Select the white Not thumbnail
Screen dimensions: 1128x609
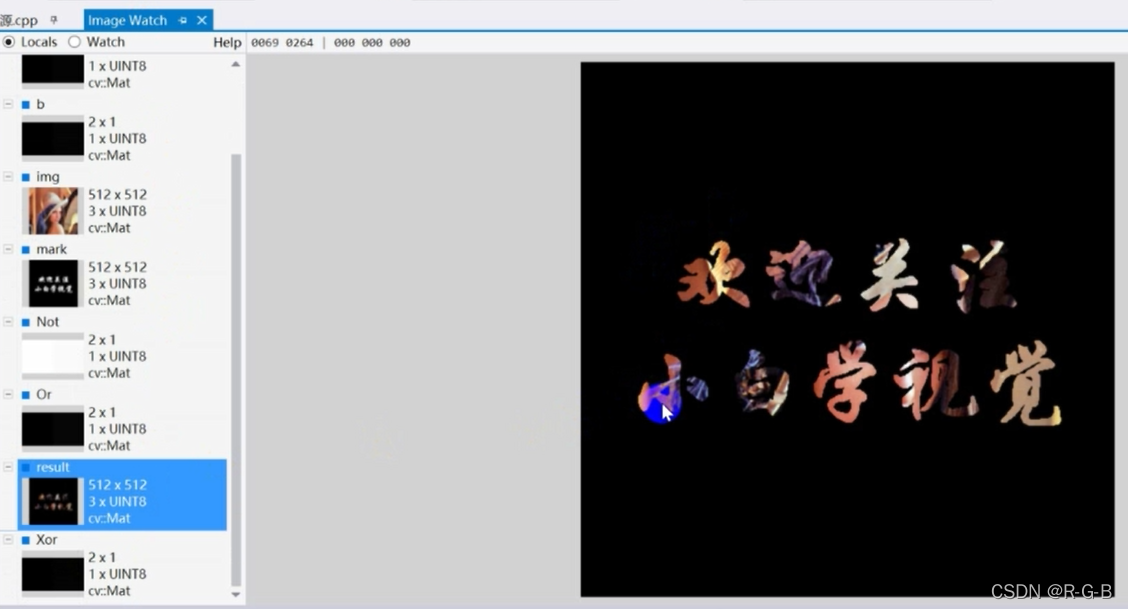coord(53,357)
